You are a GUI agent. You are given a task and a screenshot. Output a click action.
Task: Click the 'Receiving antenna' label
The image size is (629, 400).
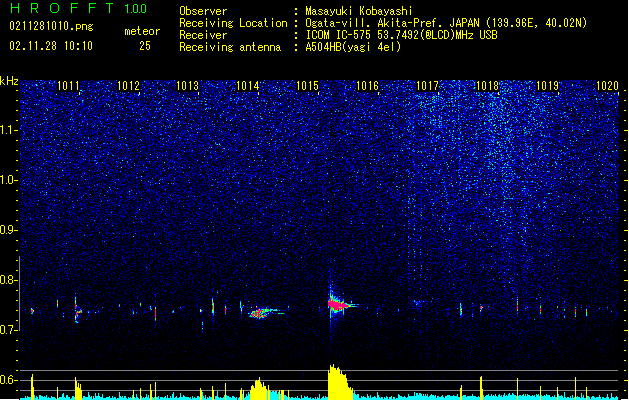point(230,47)
